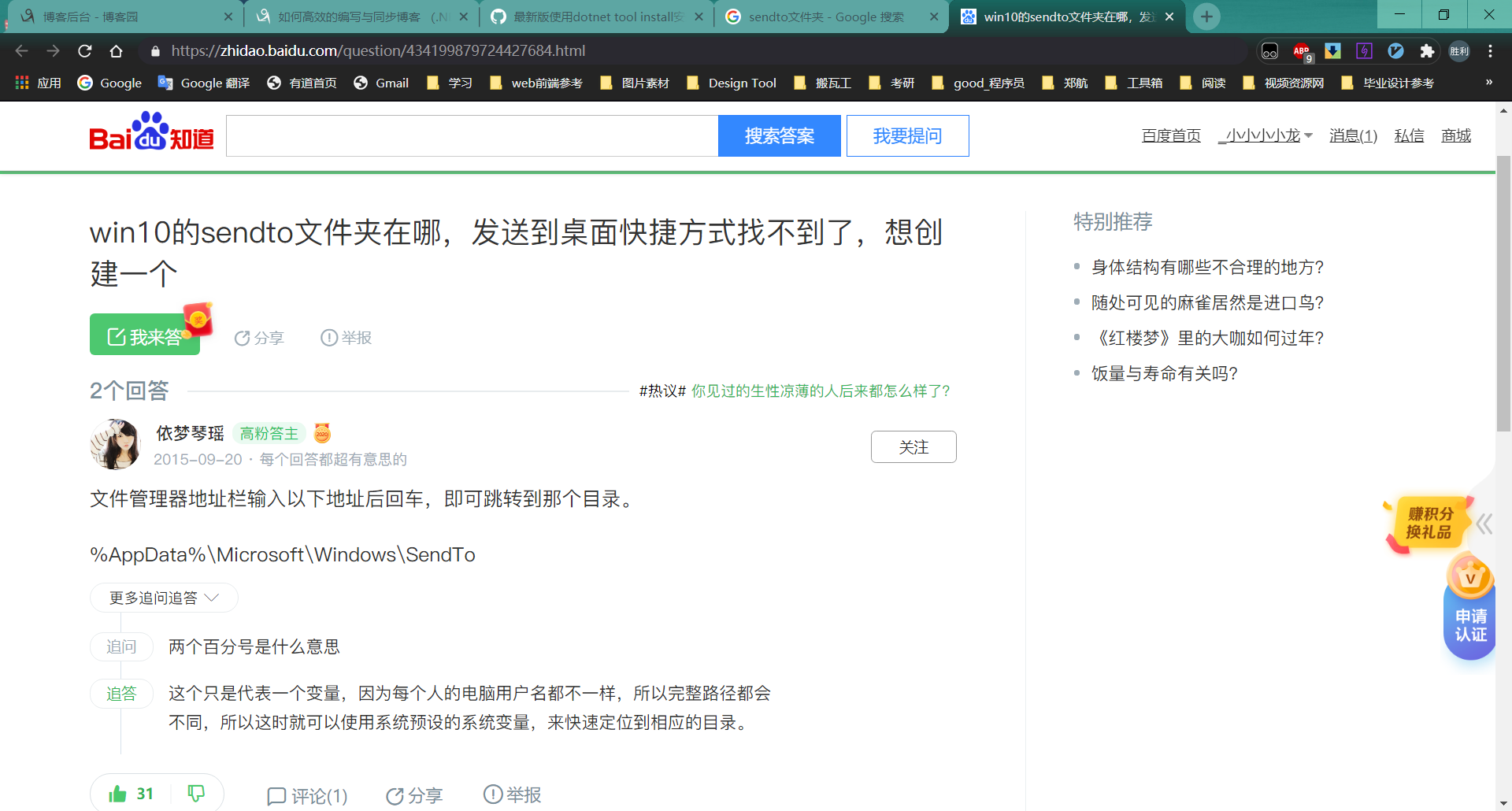Open the 商城 link
The image size is (1512, 811).
pyautogui.click(x=1456, y=135)
